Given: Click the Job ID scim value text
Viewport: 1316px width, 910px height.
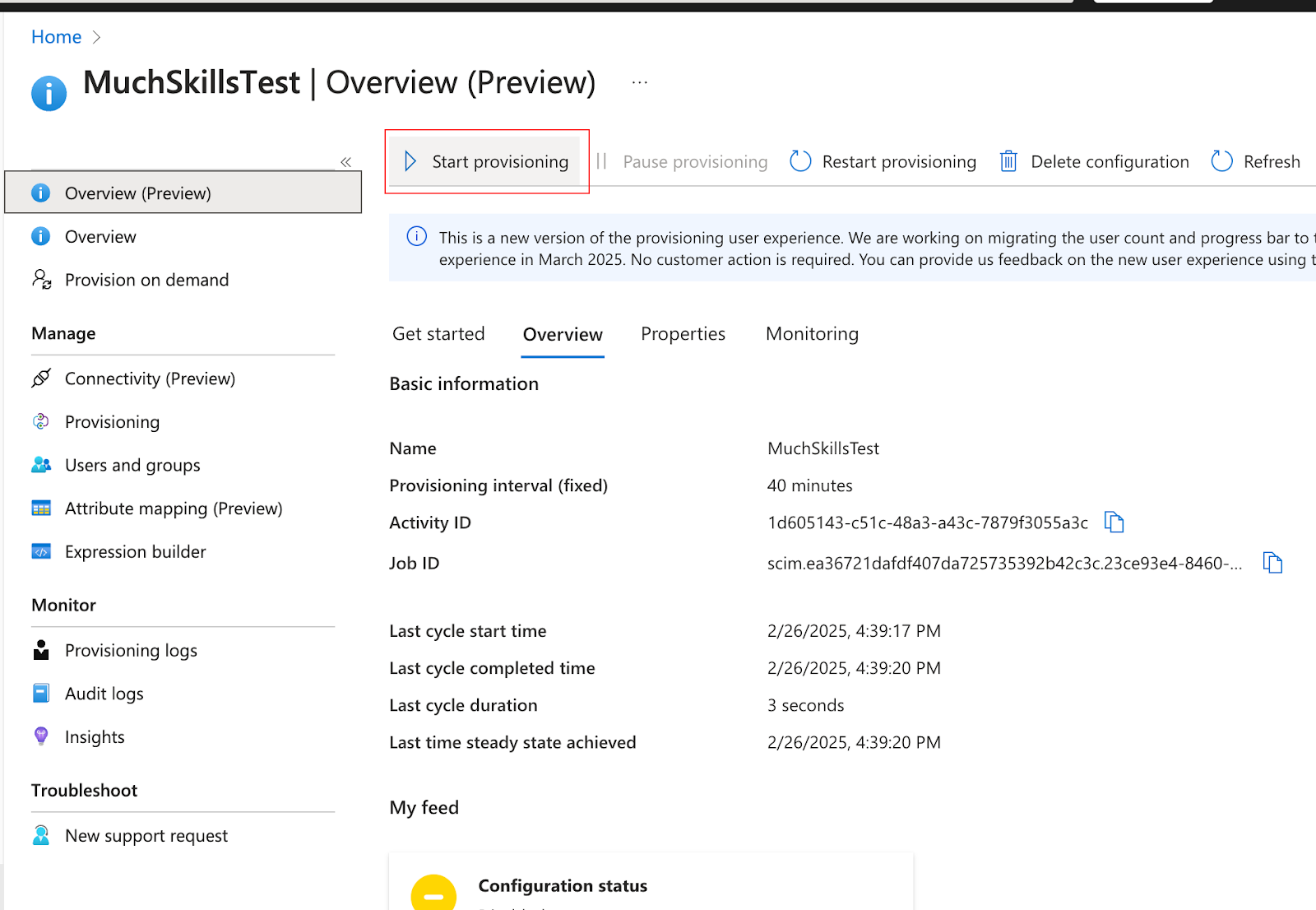Looking at the screenshot, I should pyautogui.click(x=1004, y=563).
